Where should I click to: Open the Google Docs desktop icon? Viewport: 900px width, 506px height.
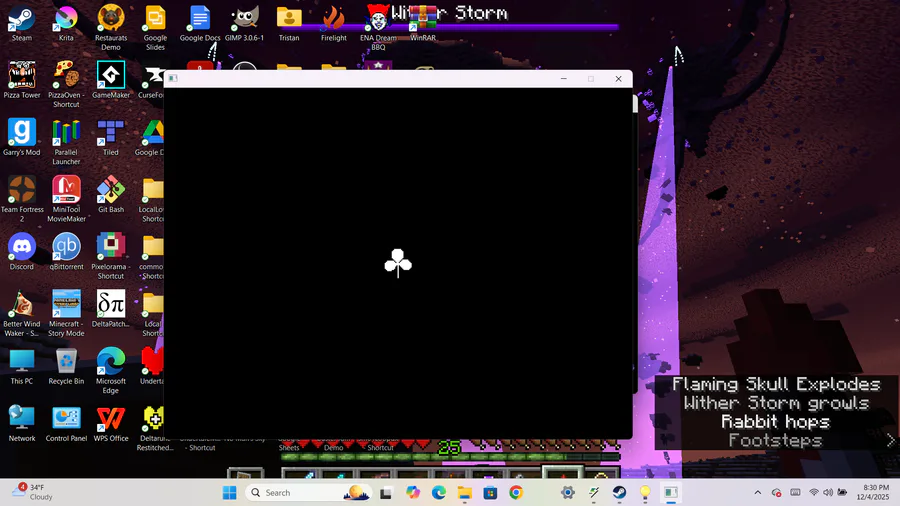tap(200, 24)
